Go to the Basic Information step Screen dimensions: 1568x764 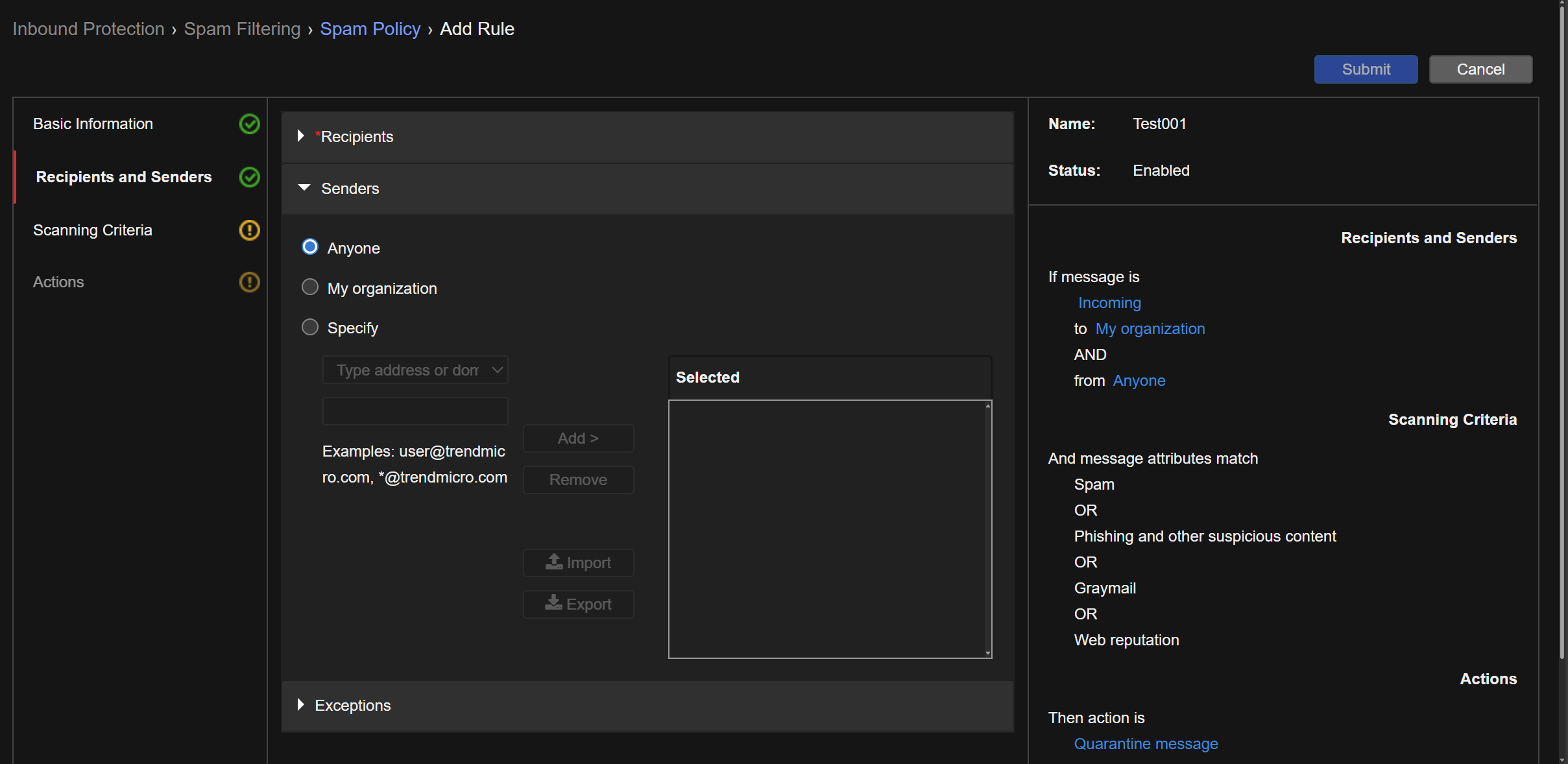click(93, 124)
